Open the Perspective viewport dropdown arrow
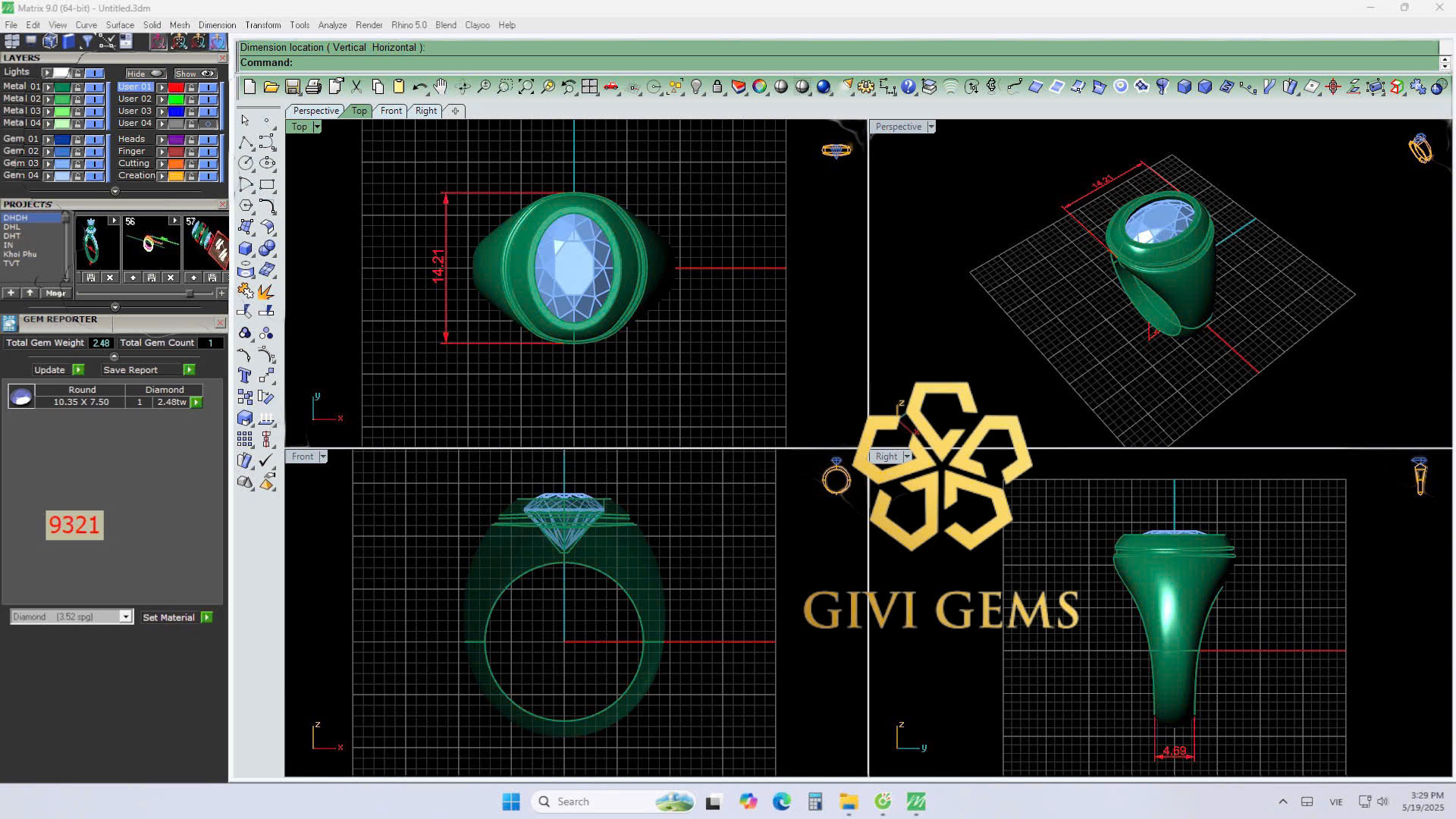Viewport: 1456px width, 819px height. [931, 127]
